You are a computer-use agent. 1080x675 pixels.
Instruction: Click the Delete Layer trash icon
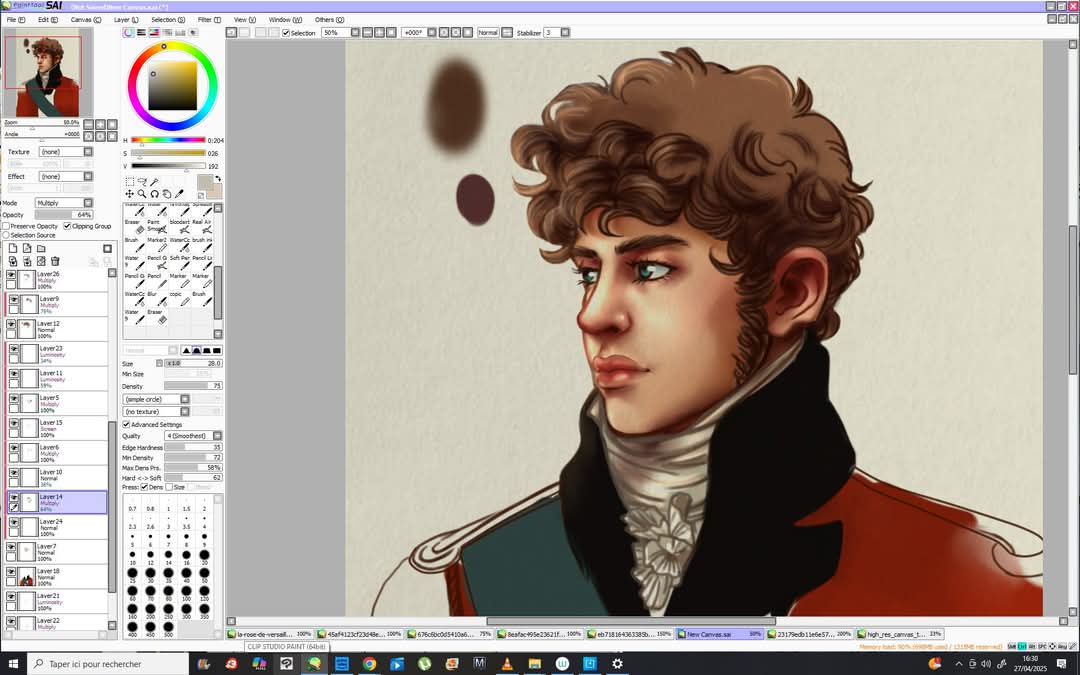pyautogui.click(x=54, y=261)
